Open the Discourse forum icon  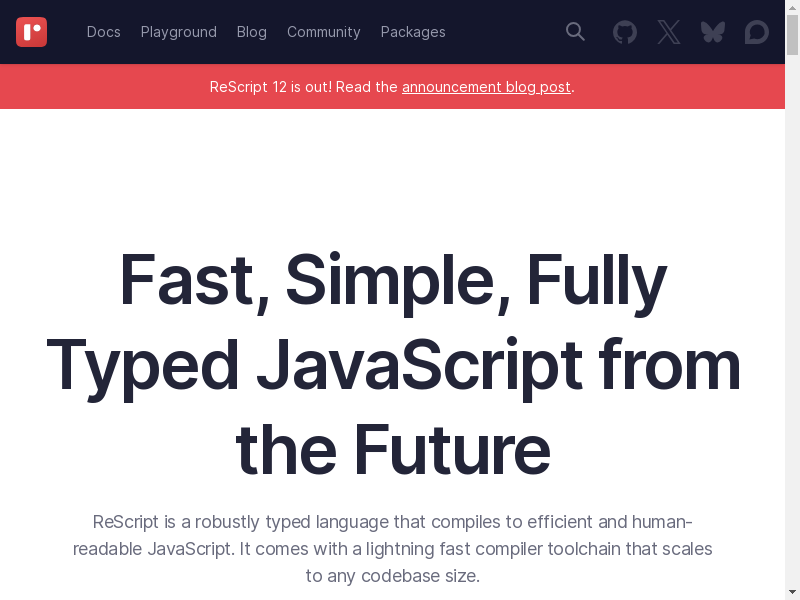click(x=757, y=32)
